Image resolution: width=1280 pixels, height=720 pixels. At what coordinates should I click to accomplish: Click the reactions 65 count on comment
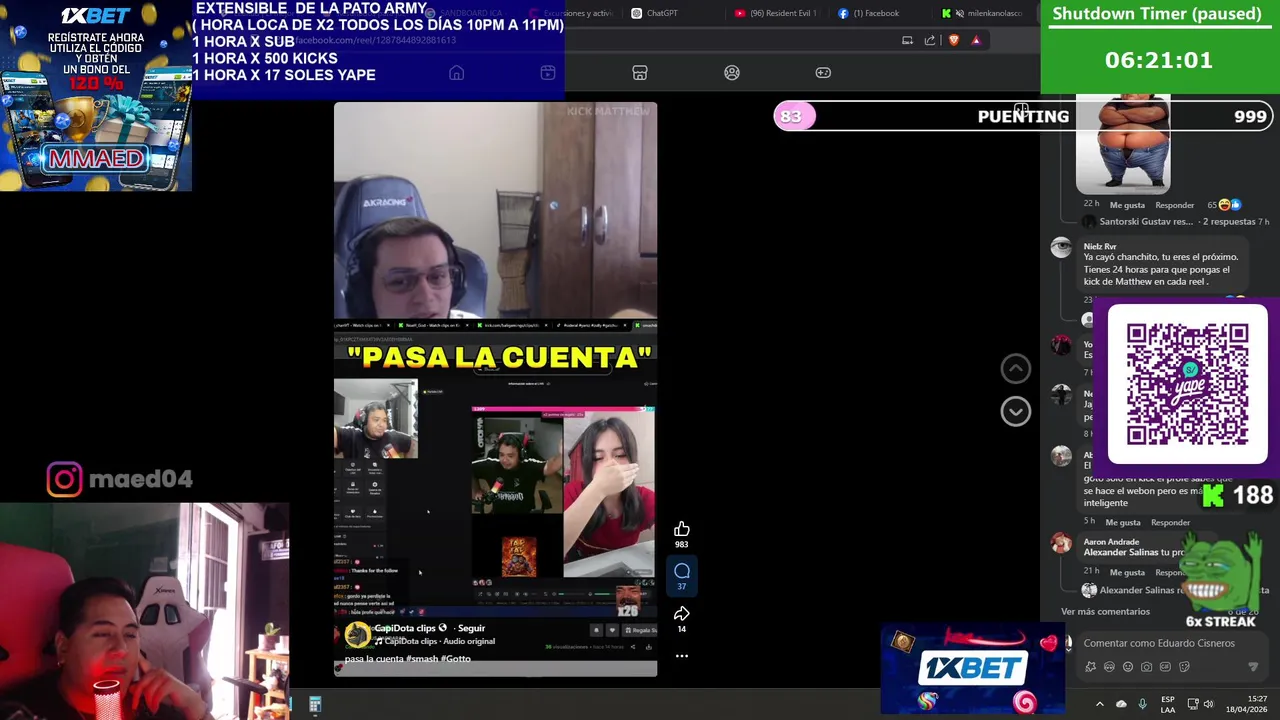click(x=1223, y=205)
